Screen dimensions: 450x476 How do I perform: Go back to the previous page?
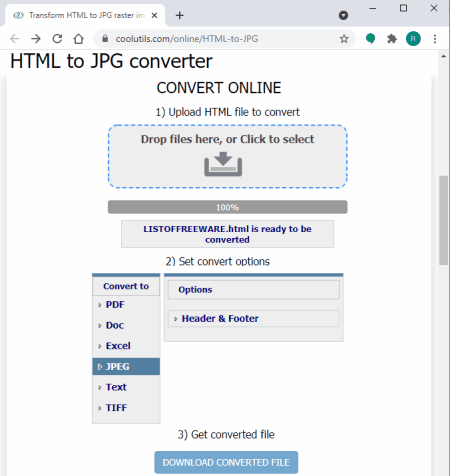(x=14, y=39)
